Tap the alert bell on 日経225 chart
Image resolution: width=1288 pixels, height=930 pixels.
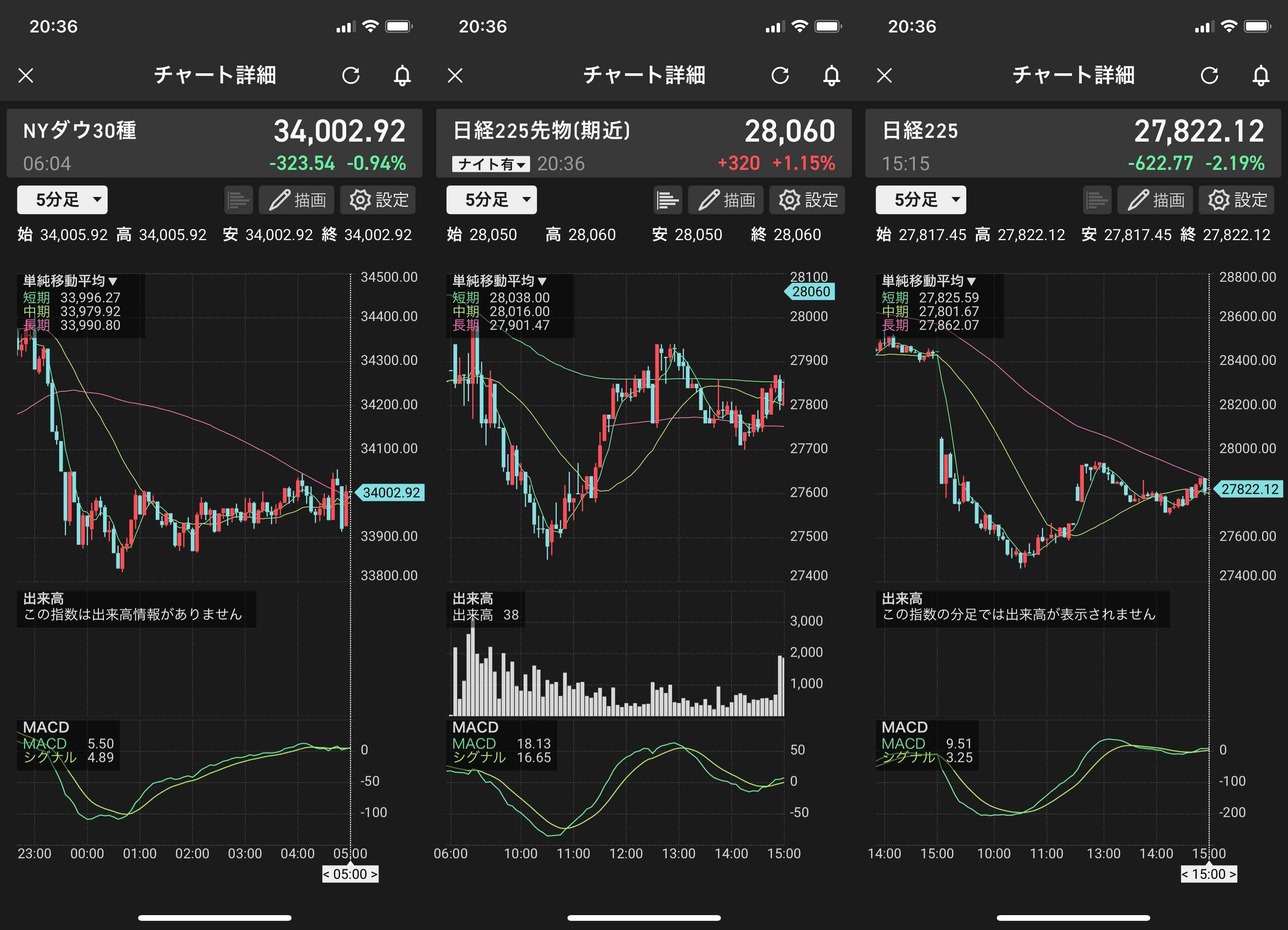(x=1260, y=75)
